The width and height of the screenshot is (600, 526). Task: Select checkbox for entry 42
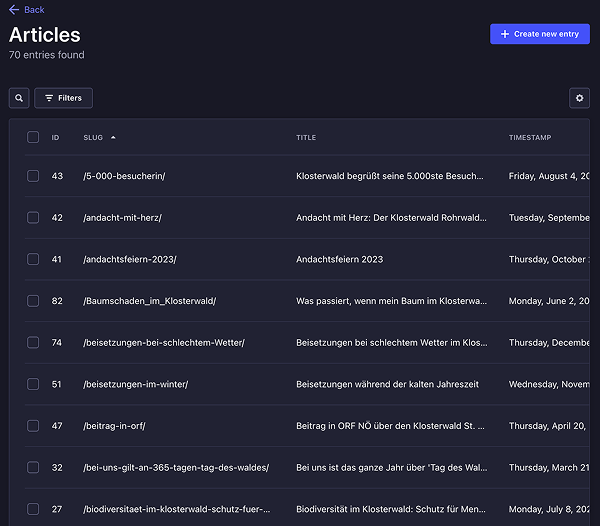pos(33,217)
